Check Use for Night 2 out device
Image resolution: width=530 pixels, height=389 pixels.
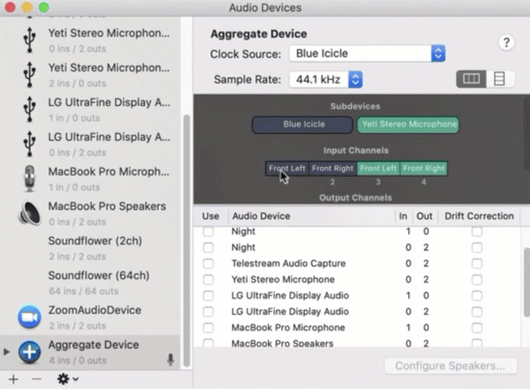208,247
